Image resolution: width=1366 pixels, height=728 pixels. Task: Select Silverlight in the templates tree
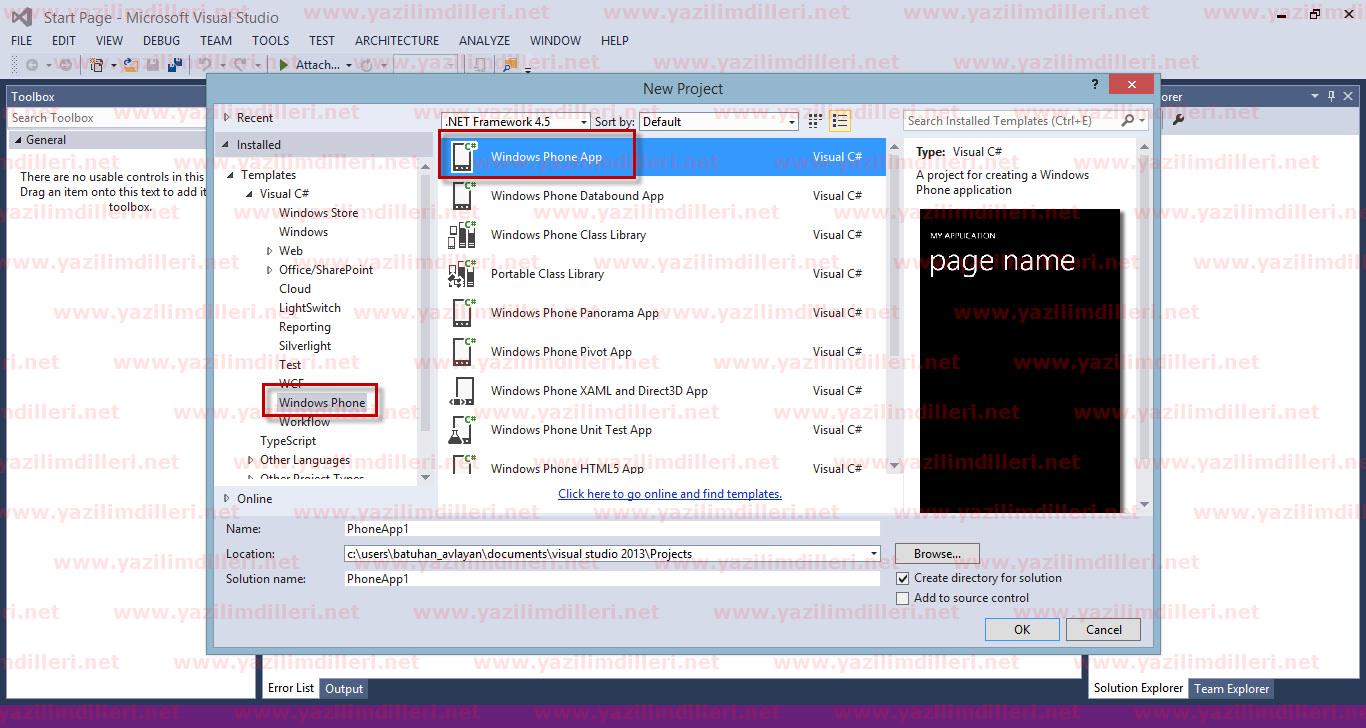tap(305, 346)
